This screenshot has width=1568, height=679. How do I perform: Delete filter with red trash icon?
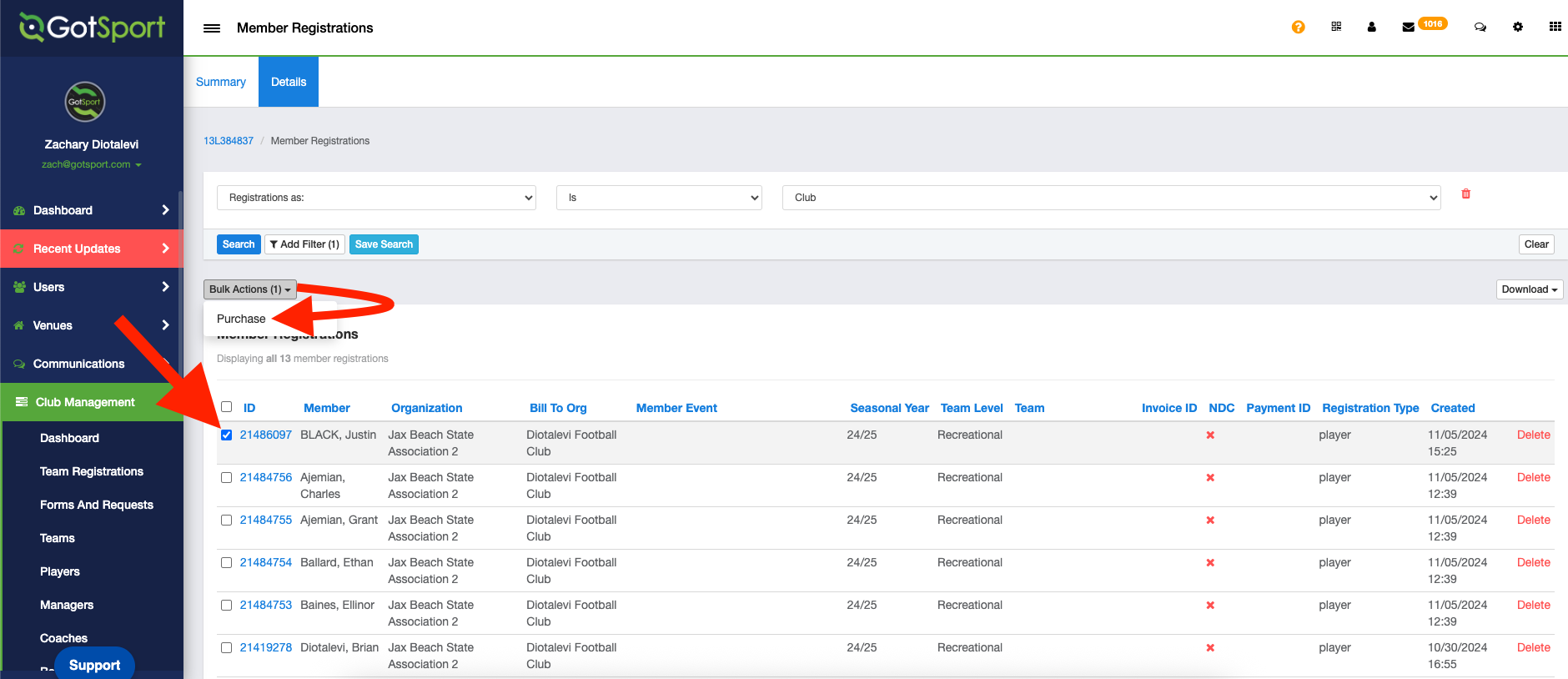tap(1465, 194)
